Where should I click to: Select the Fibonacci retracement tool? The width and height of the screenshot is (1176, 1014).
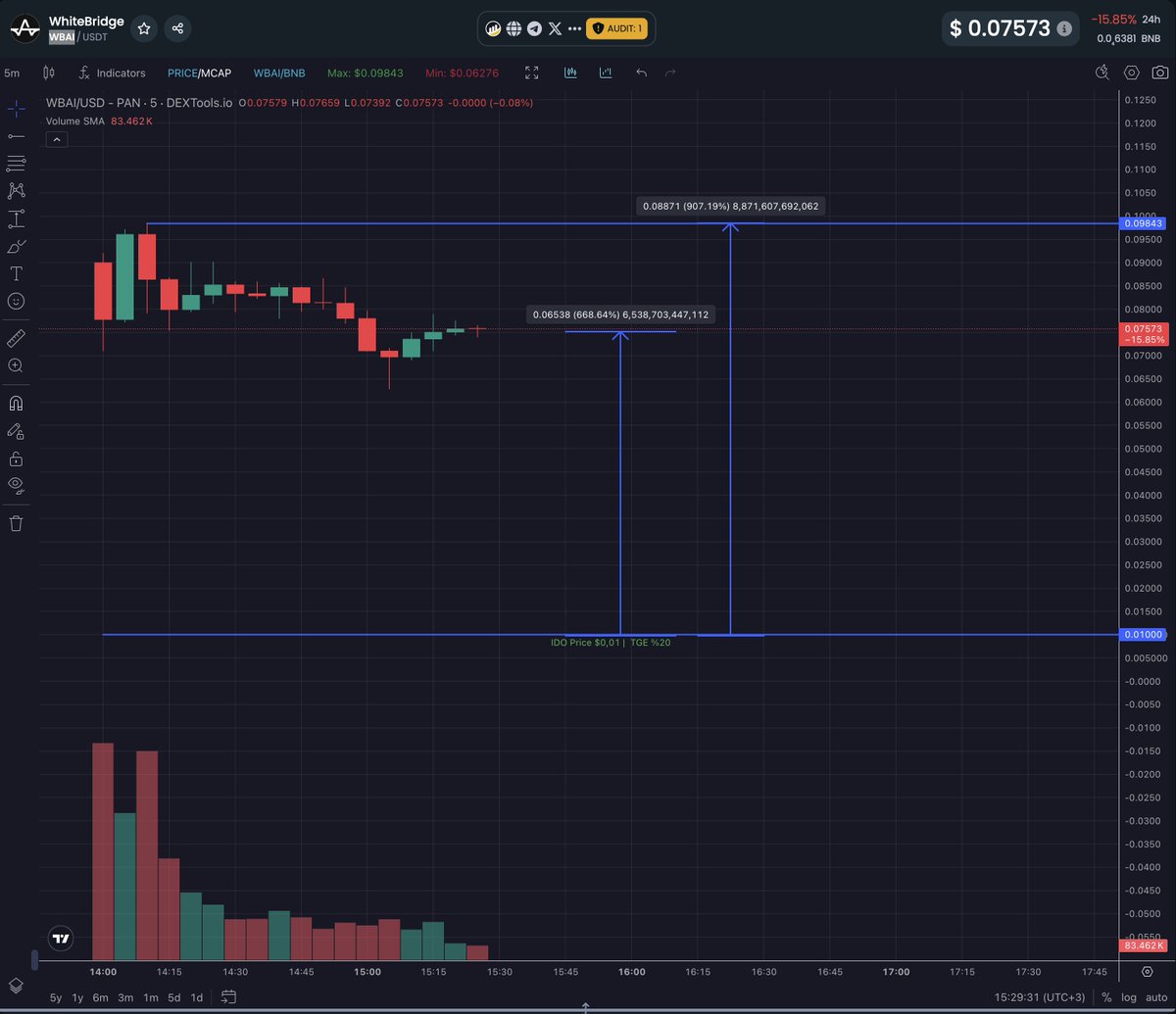16,164
